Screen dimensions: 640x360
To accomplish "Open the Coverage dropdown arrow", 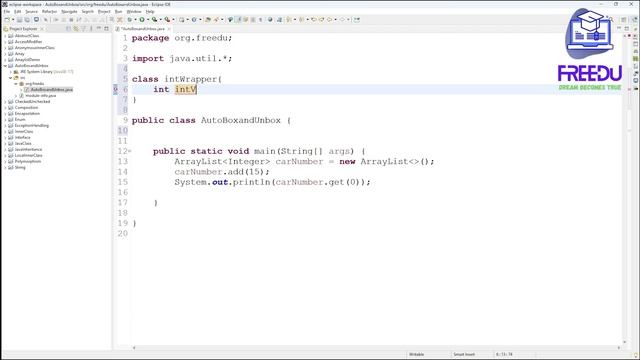I will [160, 20].
